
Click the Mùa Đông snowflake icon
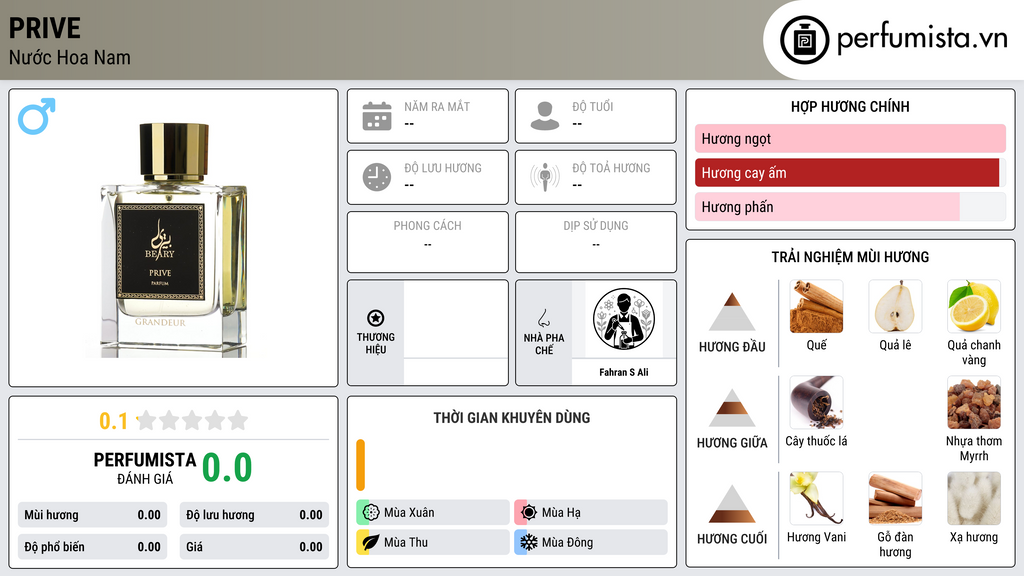(529, 542)
